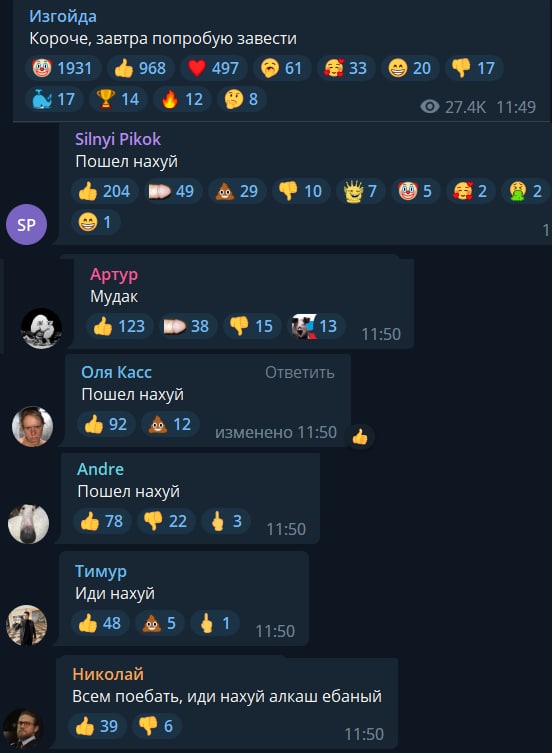Click the vomiting face reaction with 2
Screen dimensions: 552x753
tap(526, 191)
